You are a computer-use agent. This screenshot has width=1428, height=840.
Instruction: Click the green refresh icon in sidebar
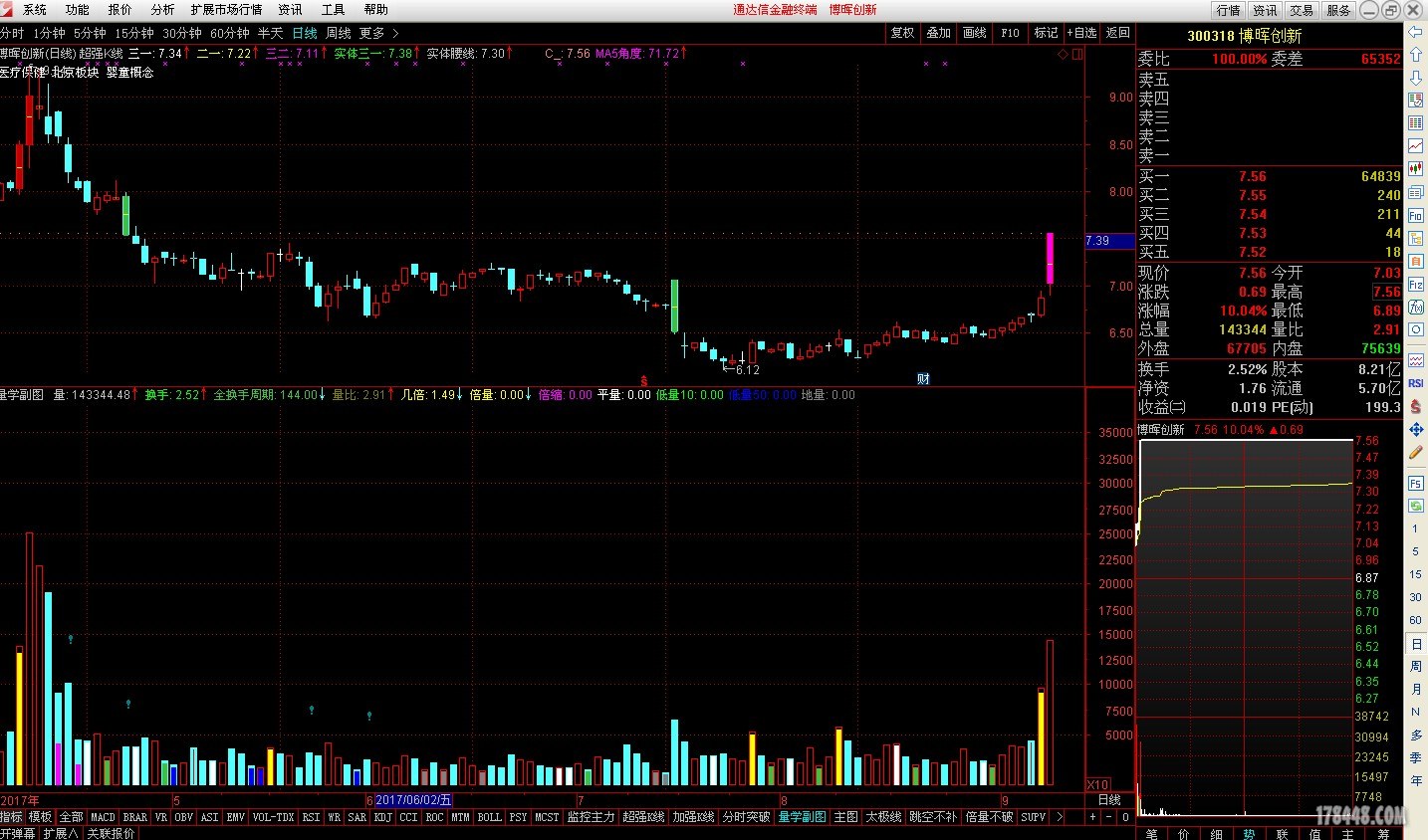1415,506
